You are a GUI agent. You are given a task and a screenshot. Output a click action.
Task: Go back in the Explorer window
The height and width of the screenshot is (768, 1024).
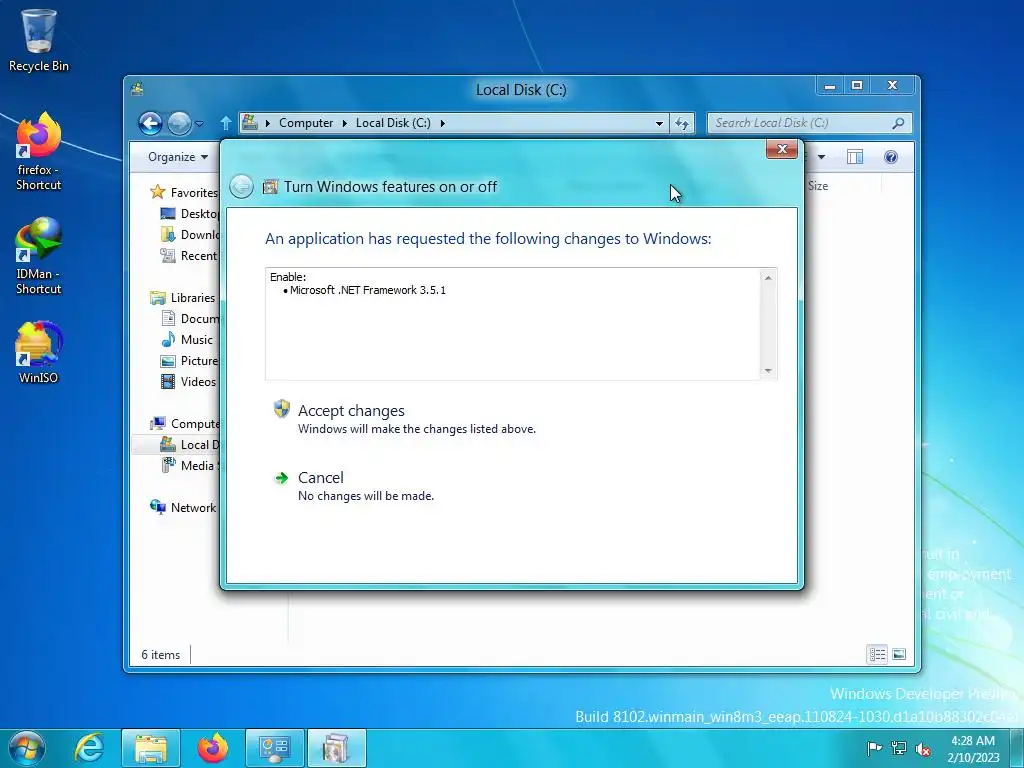150,123
